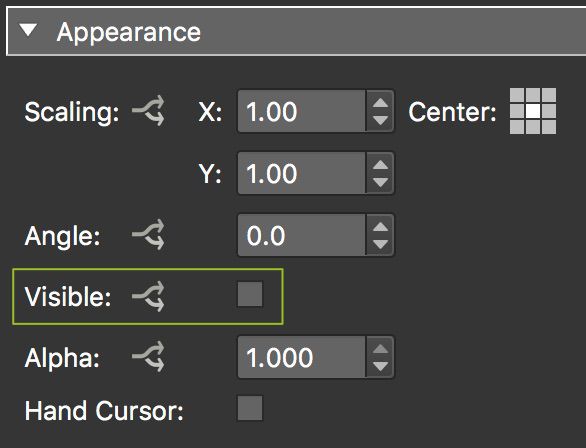This screenshot has width=586, height=448.
Task: Click the Alpha value input field
Action: coord(302,357)
